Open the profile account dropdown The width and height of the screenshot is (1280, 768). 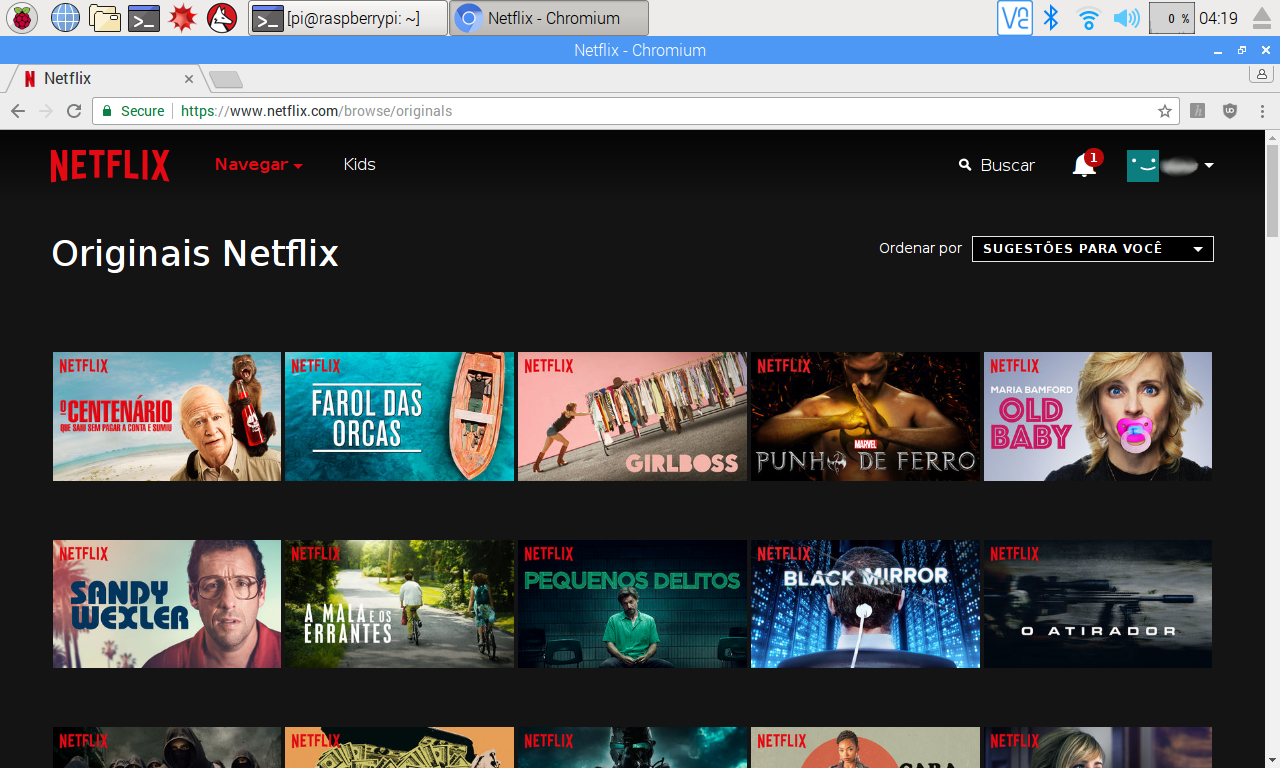pos(1170,165)
